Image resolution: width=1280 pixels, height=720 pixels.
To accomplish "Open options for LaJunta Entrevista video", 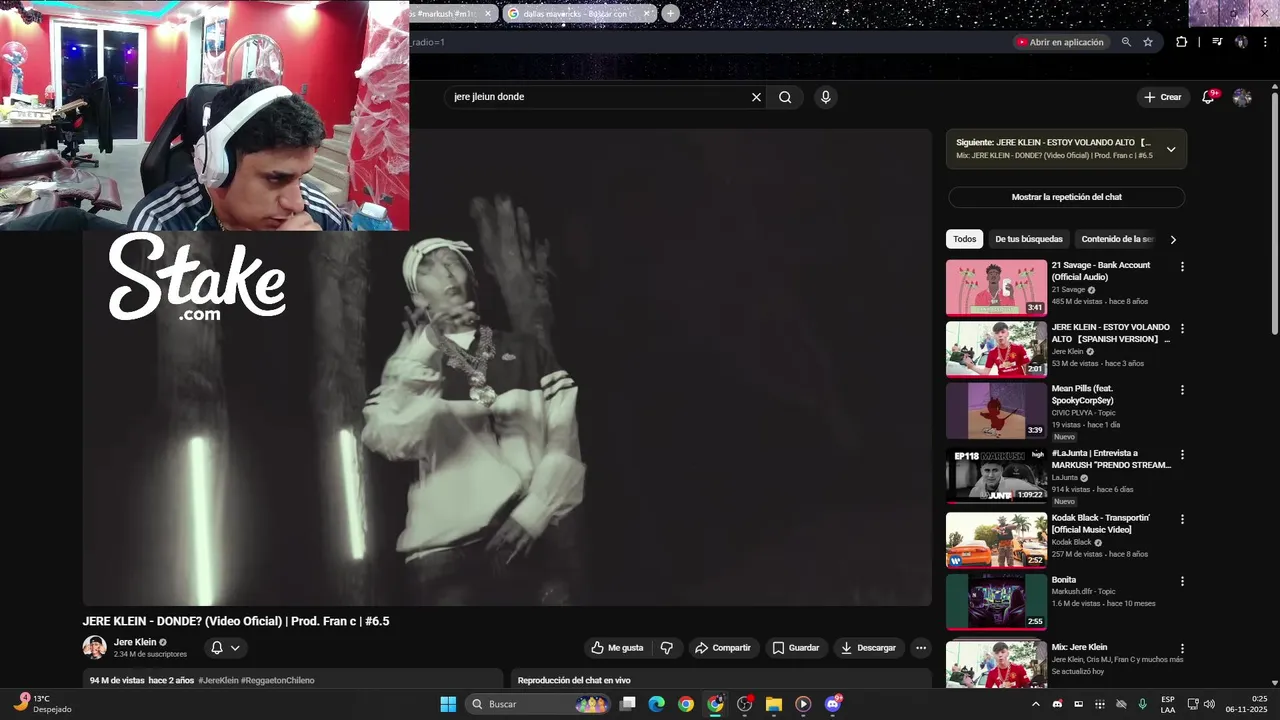I will click(x=1182, y=455).
